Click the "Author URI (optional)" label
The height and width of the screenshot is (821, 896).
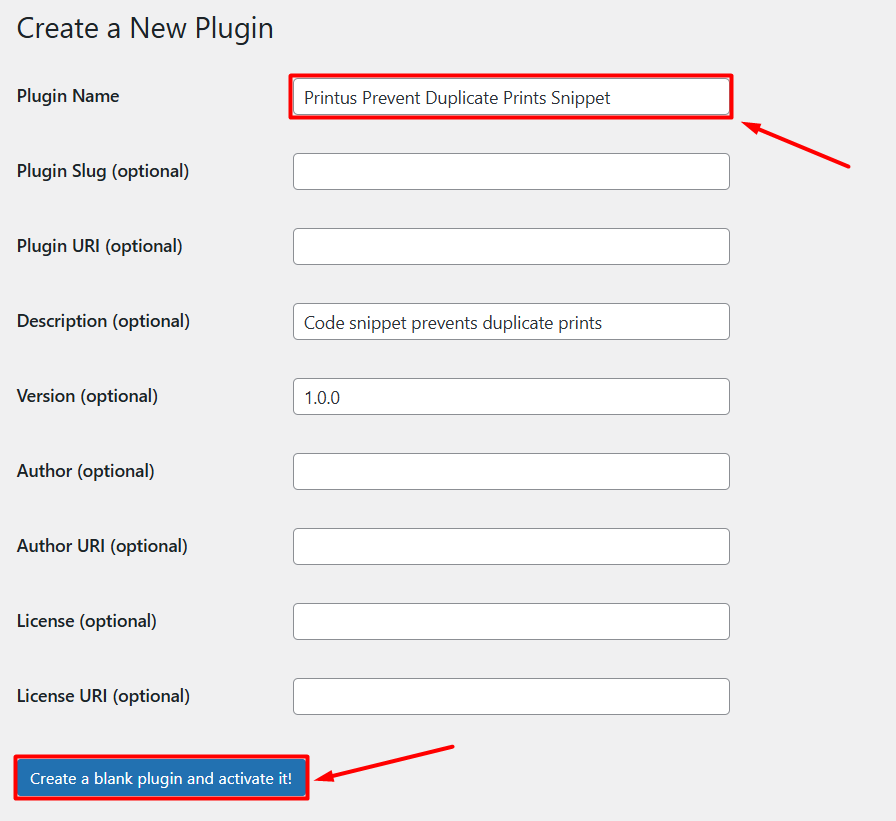102,546
